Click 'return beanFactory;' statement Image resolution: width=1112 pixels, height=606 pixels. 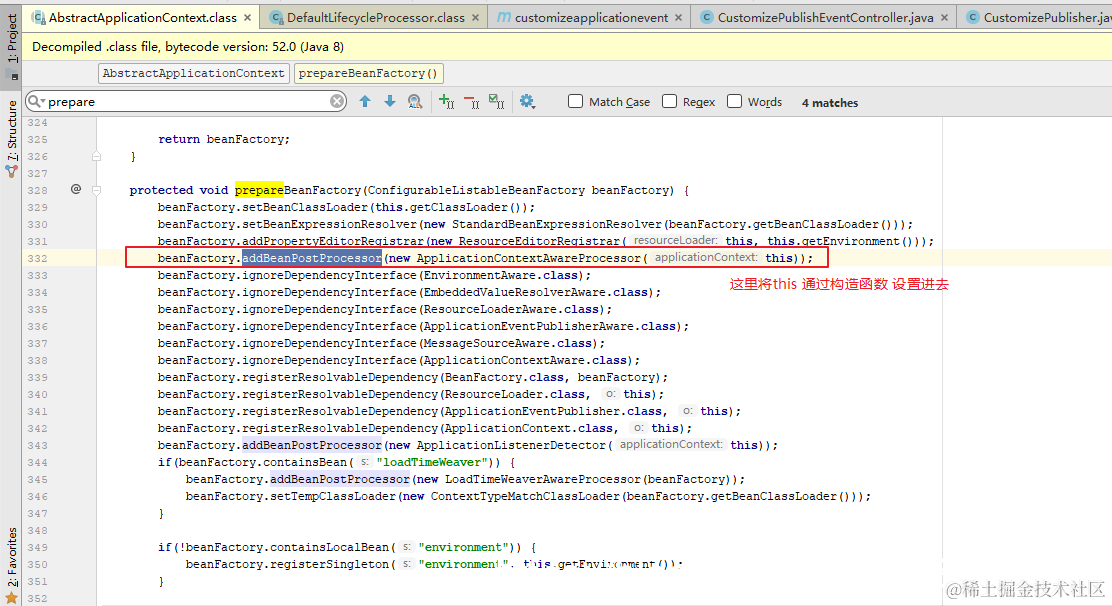click(x=223, y=139)
